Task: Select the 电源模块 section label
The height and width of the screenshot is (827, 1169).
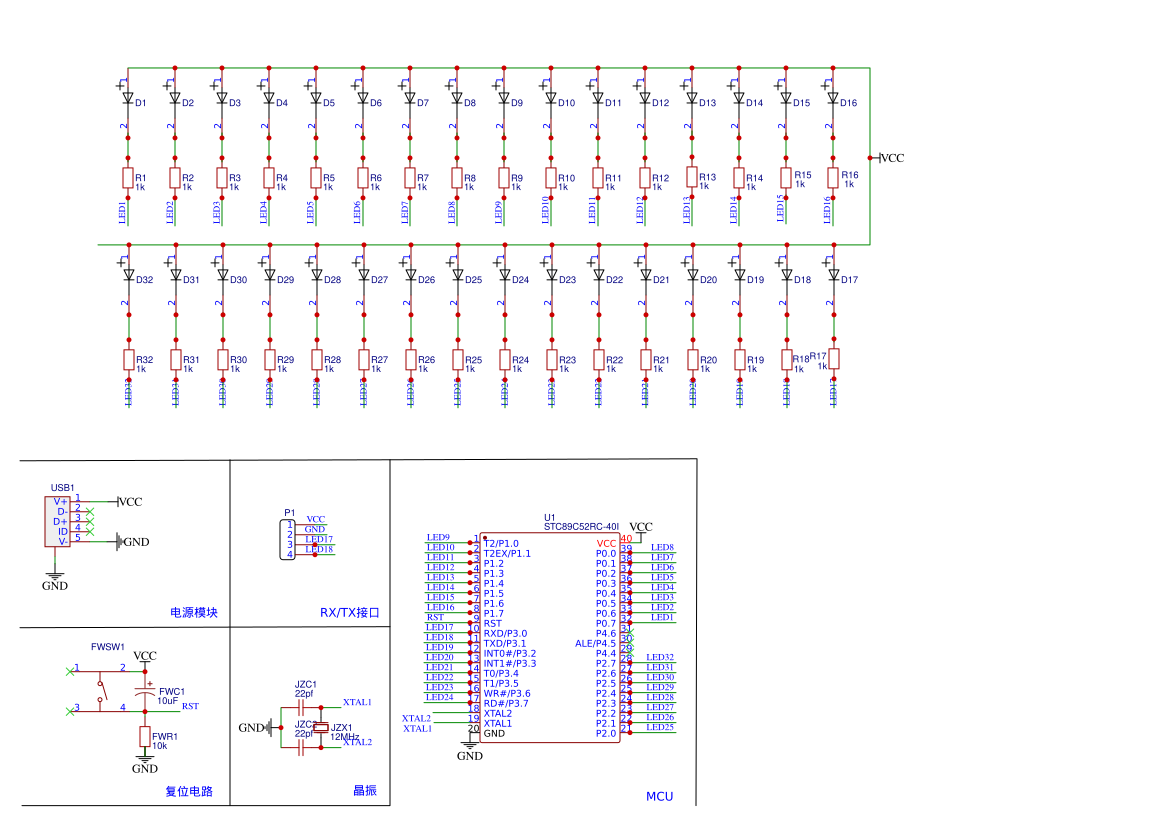Action: click(193, 612)
